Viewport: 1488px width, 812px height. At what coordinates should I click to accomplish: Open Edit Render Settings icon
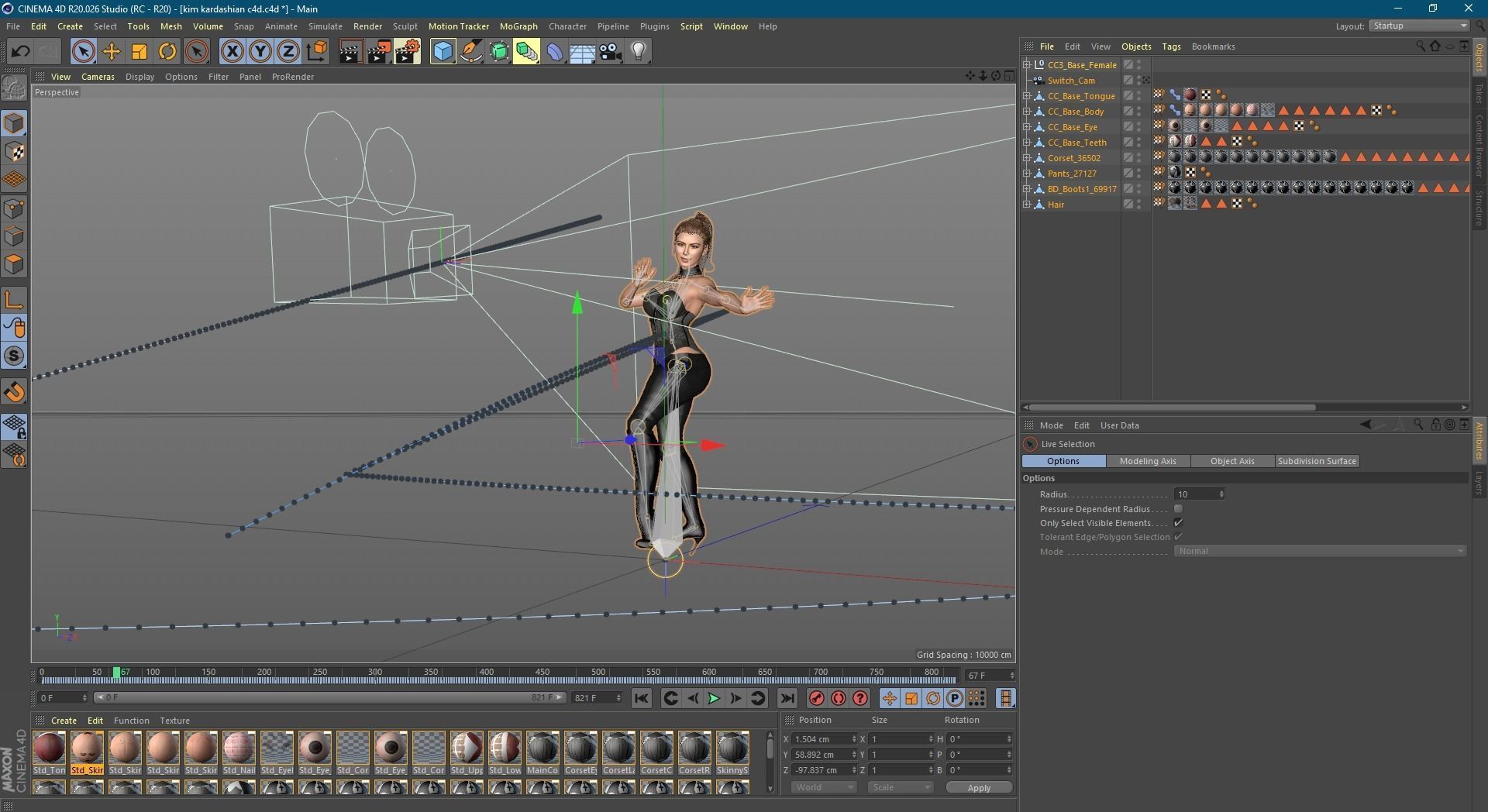click(408, 52)
